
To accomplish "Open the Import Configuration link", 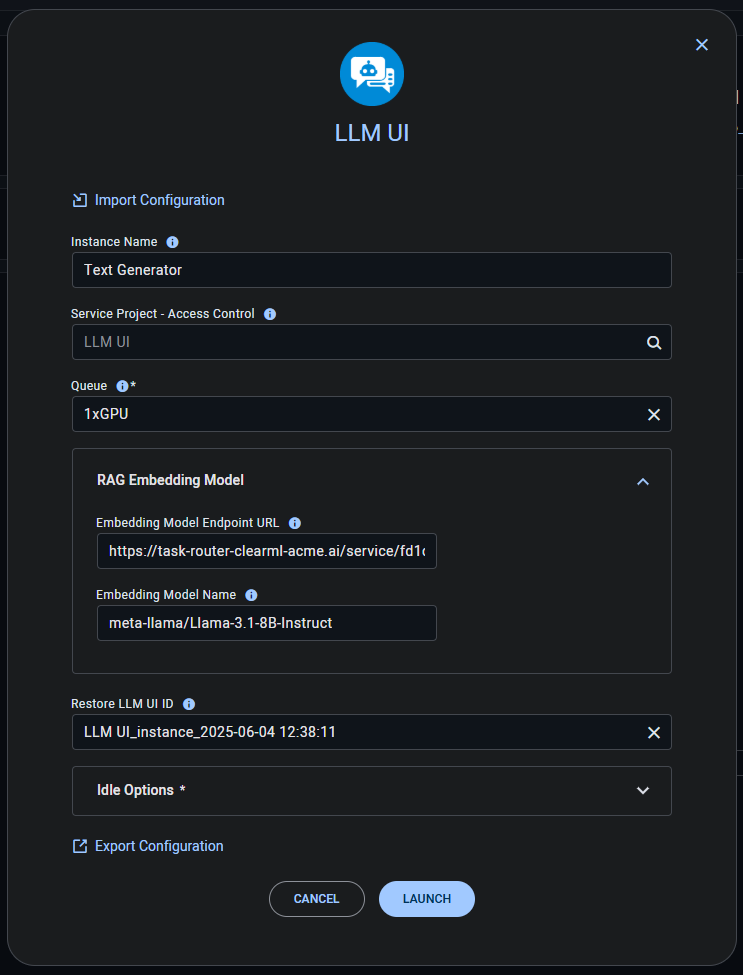I will (159, 199).
